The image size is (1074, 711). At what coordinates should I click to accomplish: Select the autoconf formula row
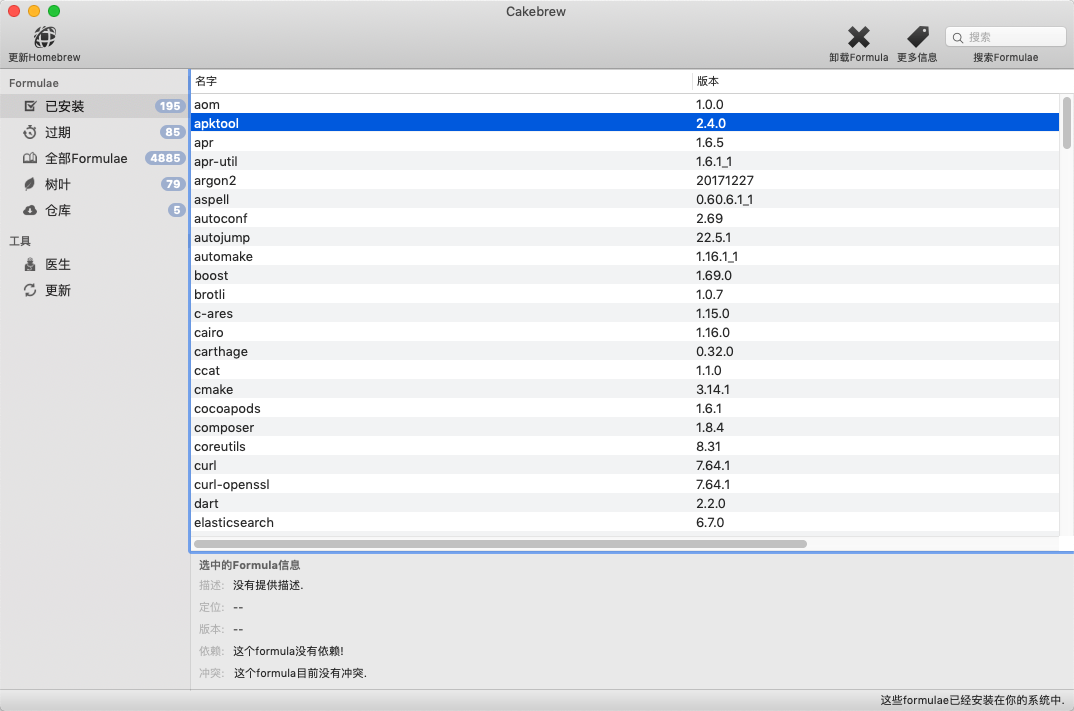click(625, 219)
